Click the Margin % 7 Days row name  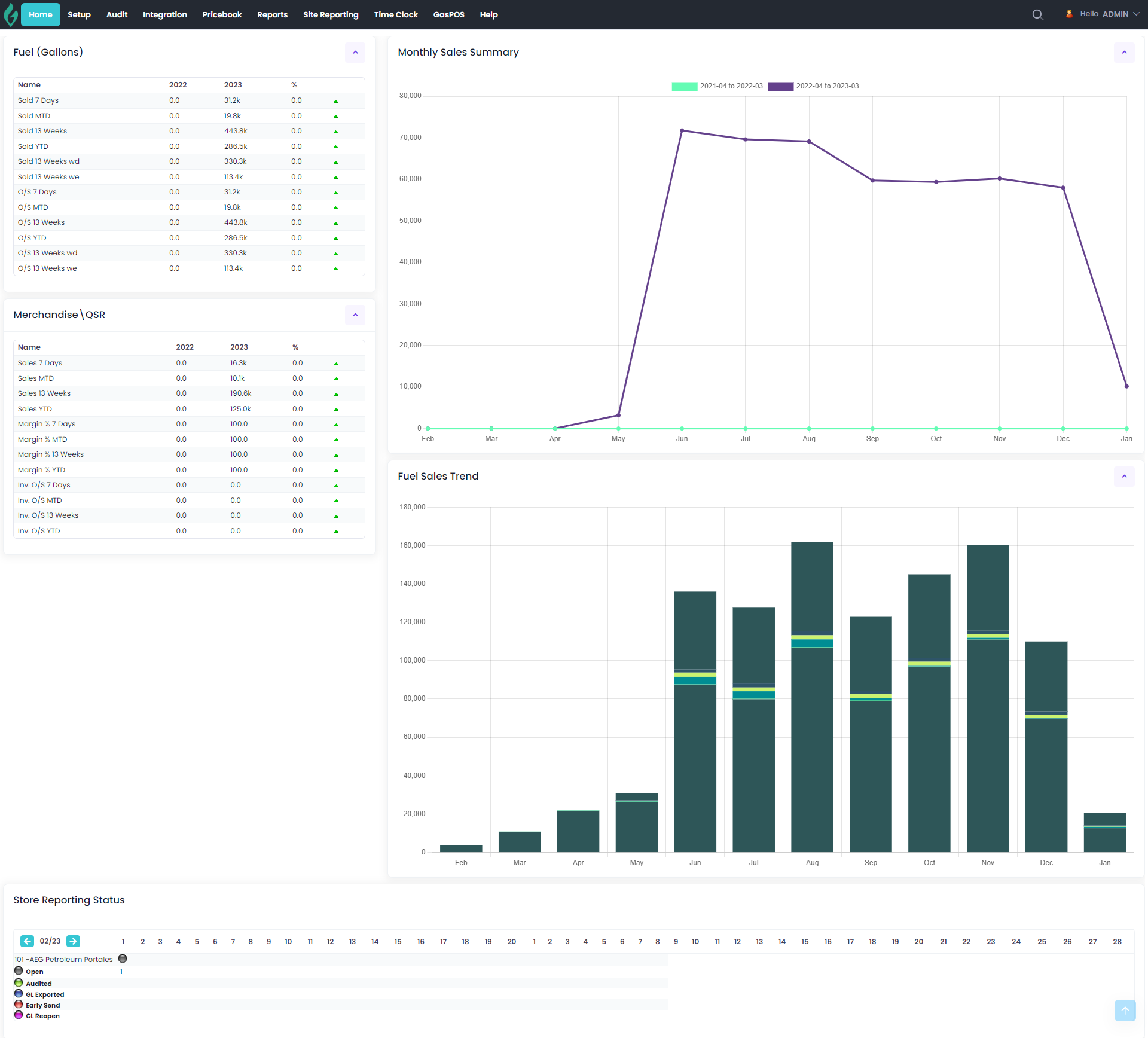(x=47, y=424)
